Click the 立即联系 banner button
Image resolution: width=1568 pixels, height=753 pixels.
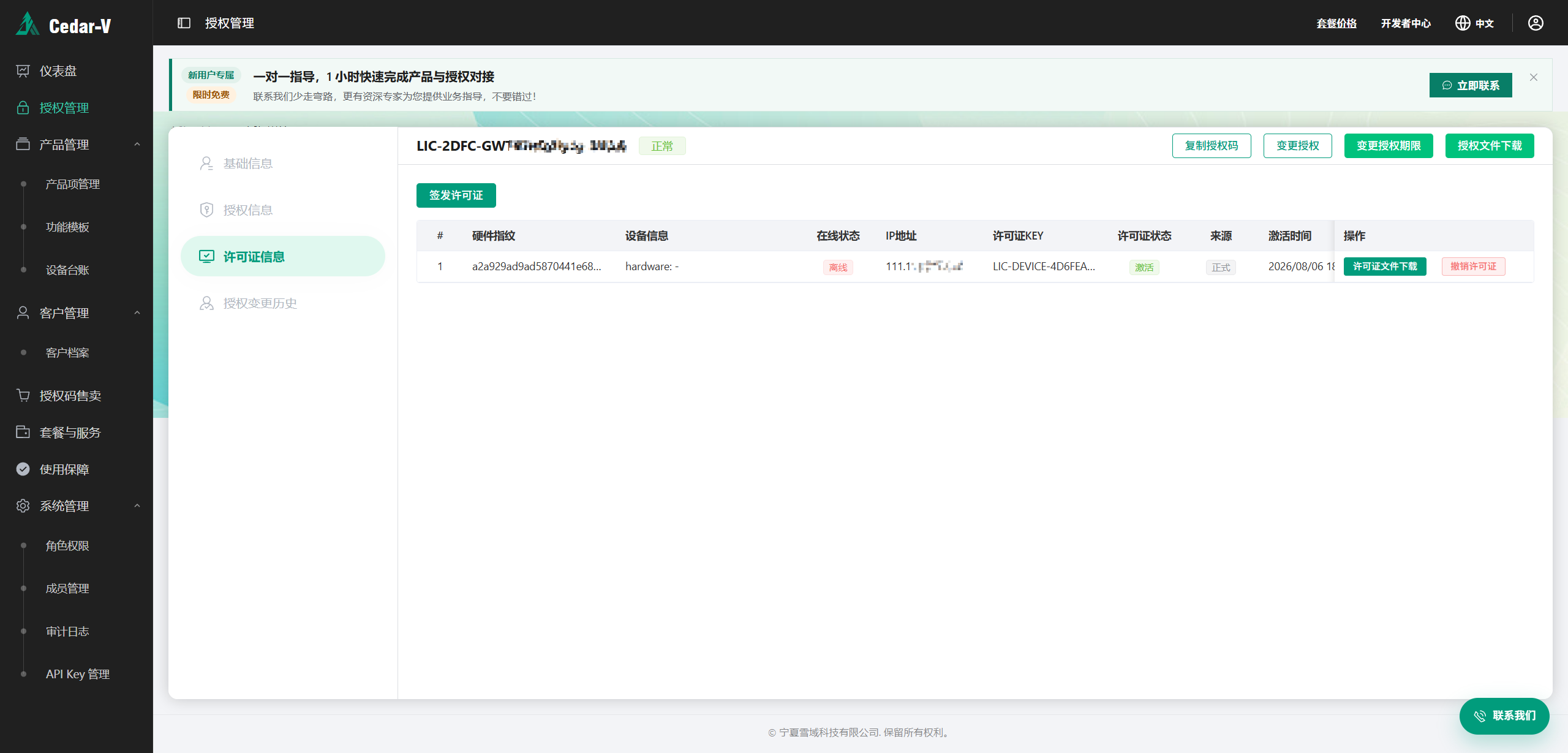click(1471, 85)
